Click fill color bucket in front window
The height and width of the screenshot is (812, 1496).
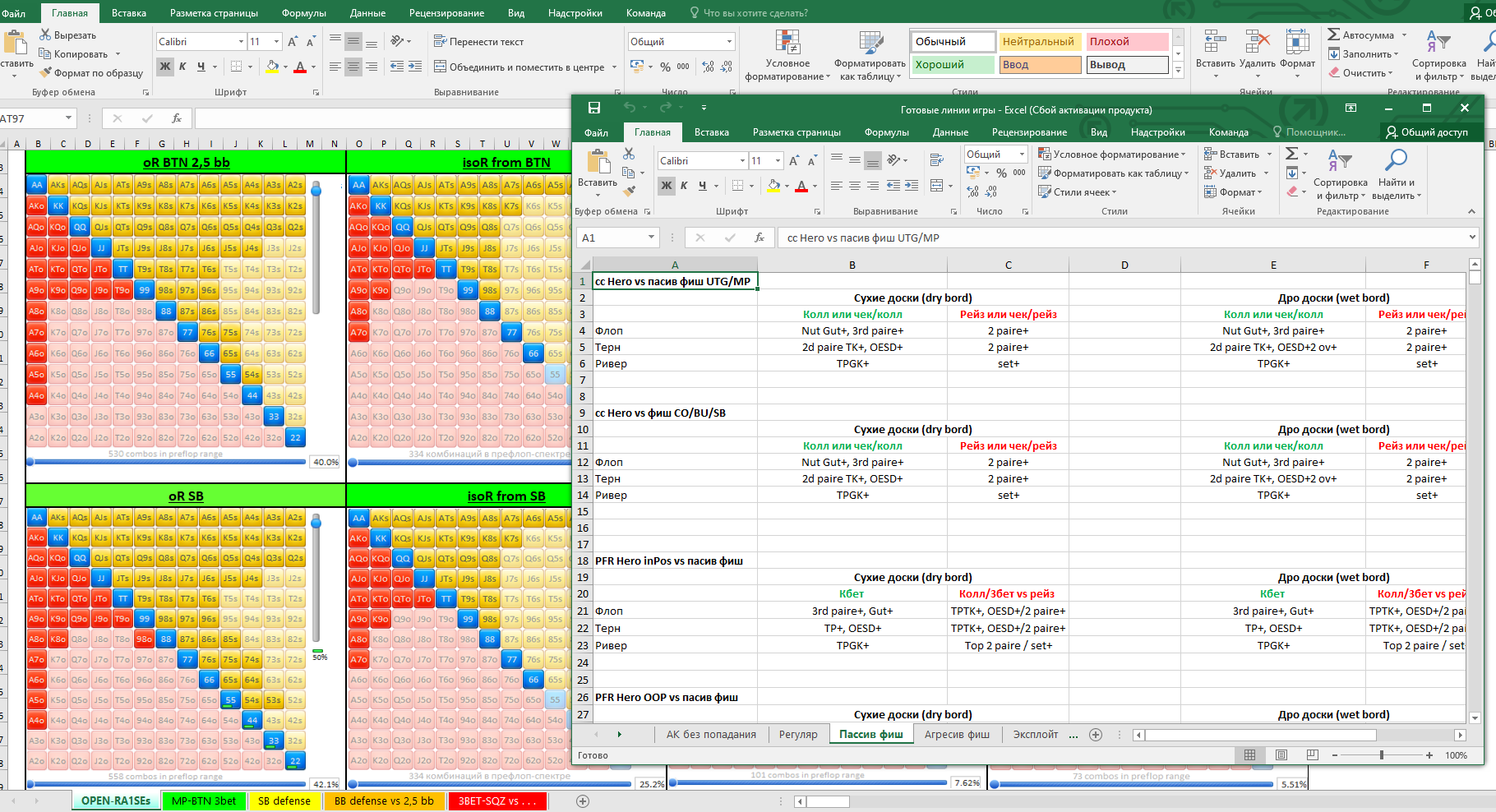coord(773,186)
